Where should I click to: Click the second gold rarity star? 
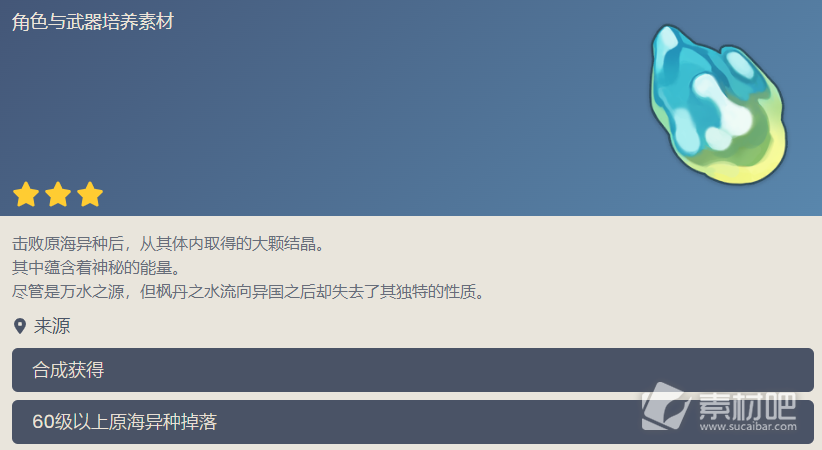(58, 195)
